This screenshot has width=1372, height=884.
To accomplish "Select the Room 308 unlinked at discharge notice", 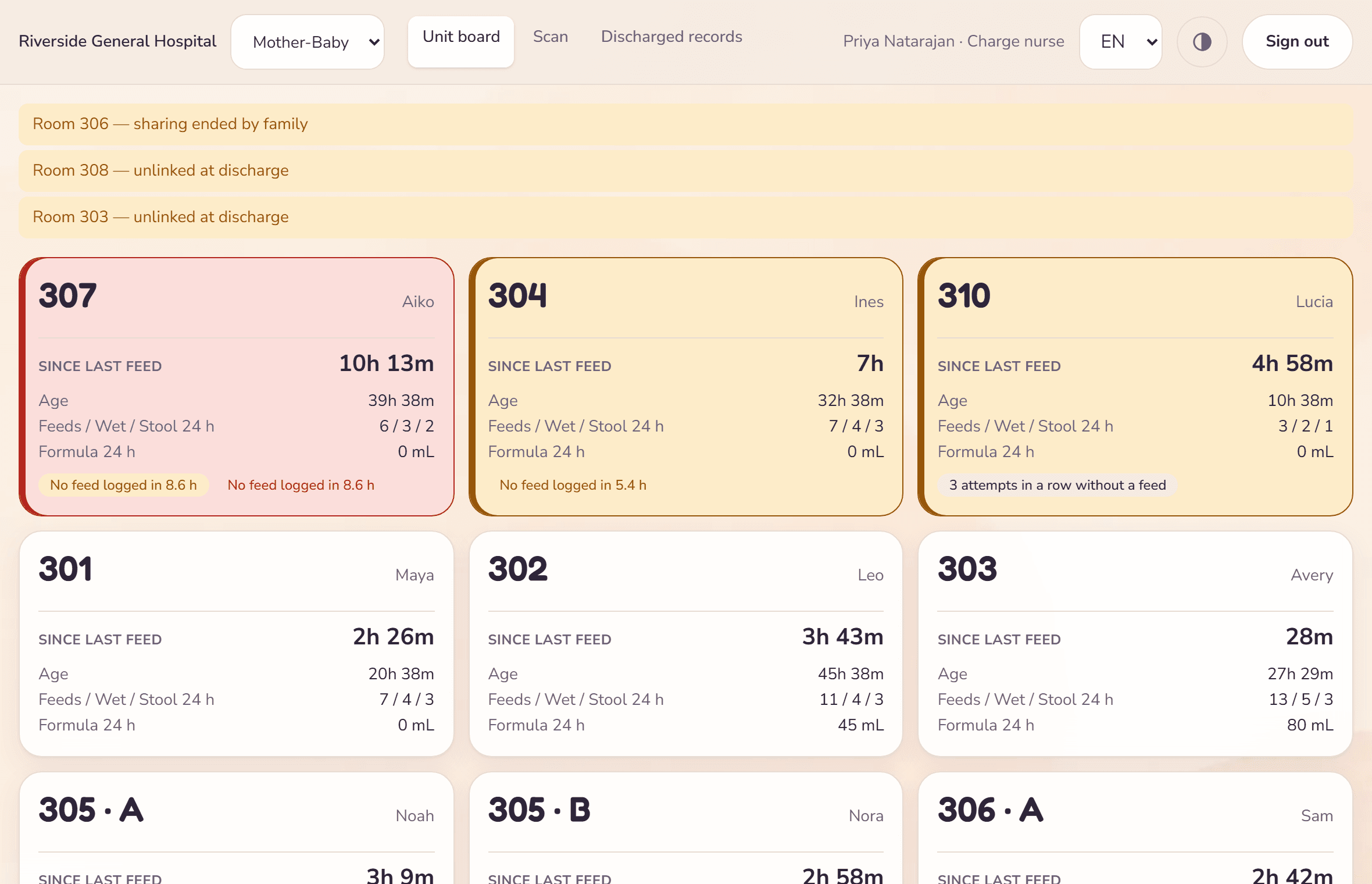I will pyautogui.click(x=685, y=170).
